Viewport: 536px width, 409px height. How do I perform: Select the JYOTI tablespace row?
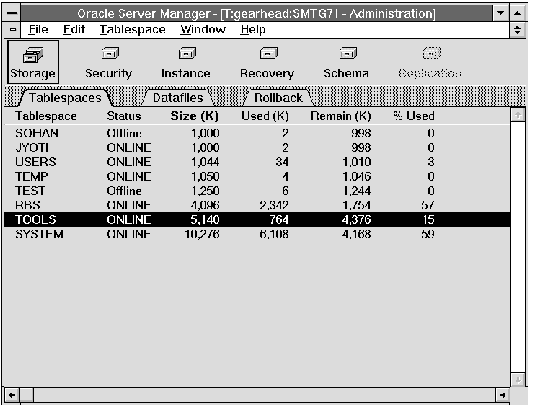click(x=257, y=147)
